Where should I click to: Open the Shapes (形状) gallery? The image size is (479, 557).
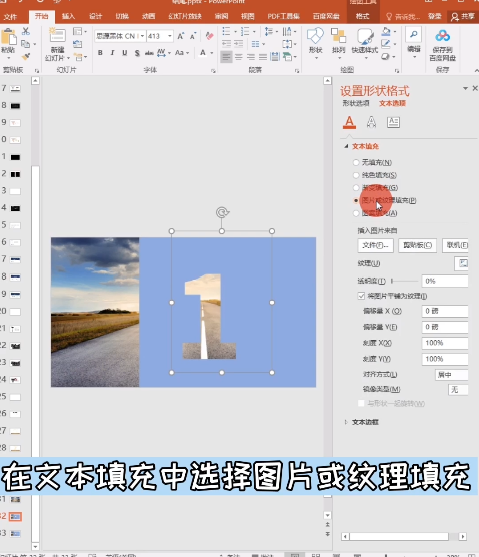tap(315, 42)
